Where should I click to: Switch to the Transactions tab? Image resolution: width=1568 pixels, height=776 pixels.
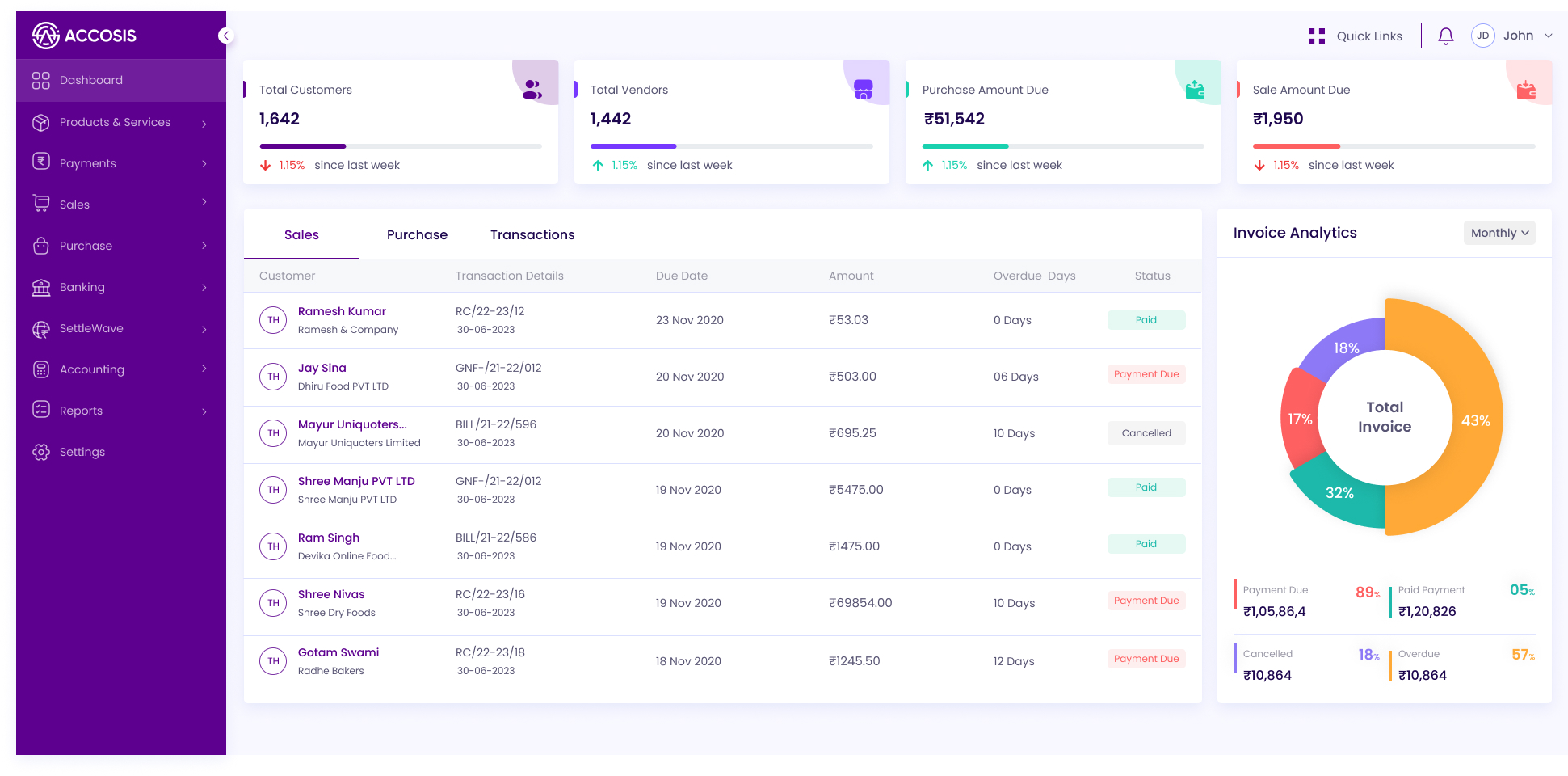tap(532, 234)
